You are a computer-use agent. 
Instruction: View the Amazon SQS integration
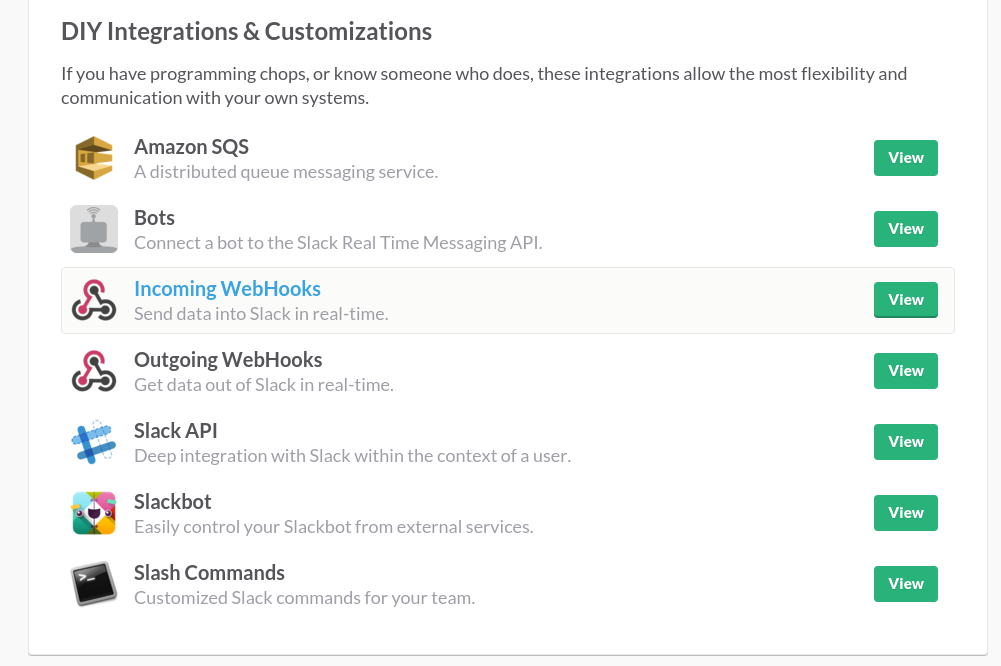(x=905, y=158)
